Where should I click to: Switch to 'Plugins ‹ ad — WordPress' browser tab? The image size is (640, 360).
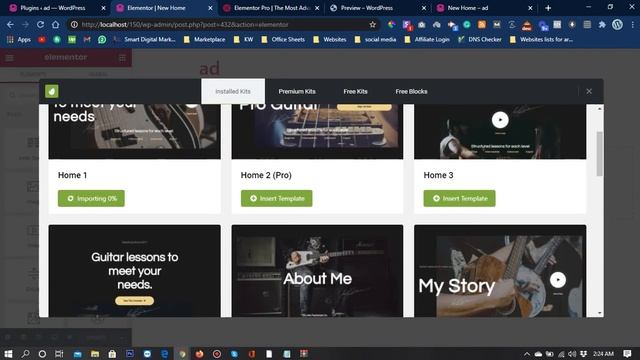[x=52, y=8]
